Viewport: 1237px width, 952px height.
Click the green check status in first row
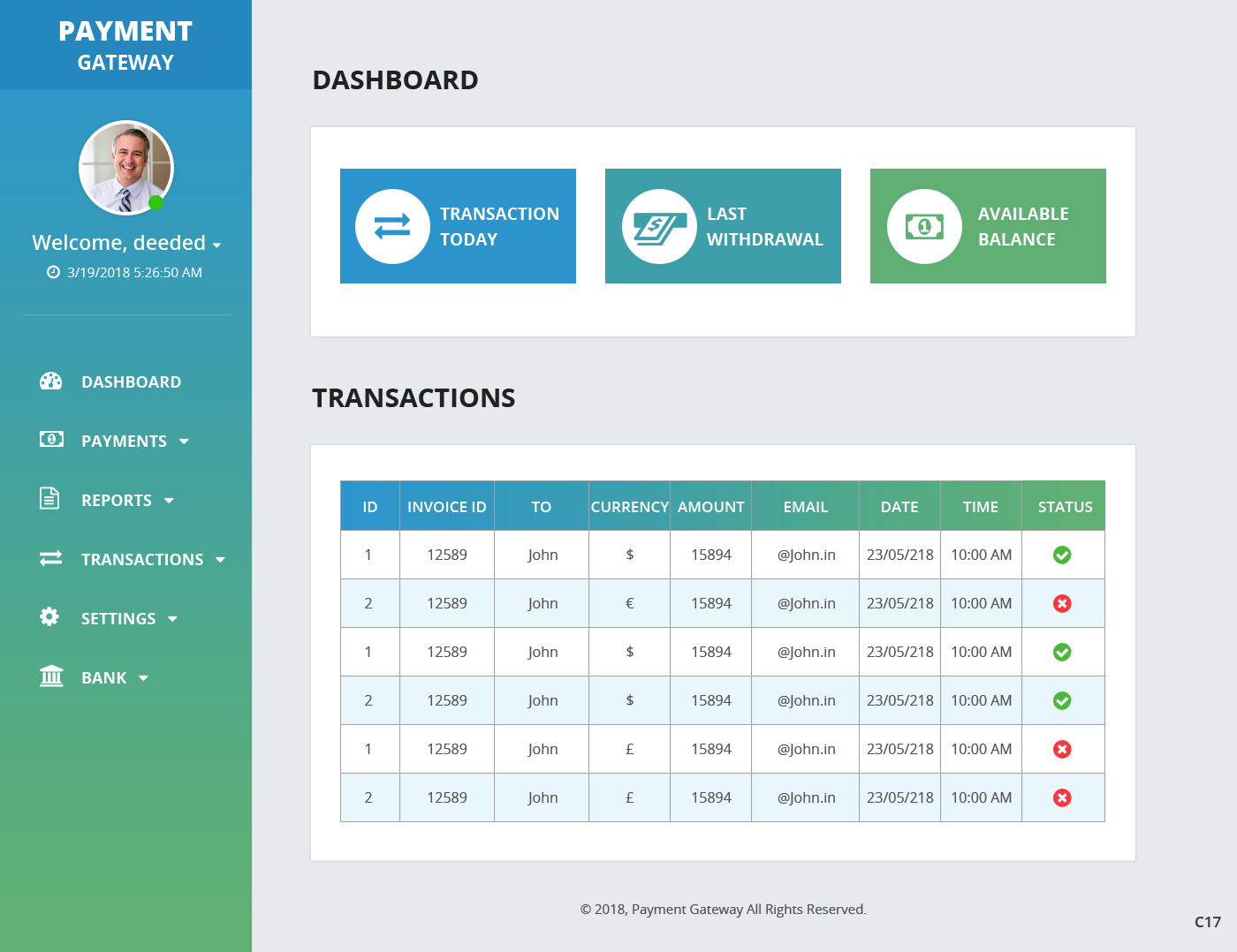tap(1062, 555)
